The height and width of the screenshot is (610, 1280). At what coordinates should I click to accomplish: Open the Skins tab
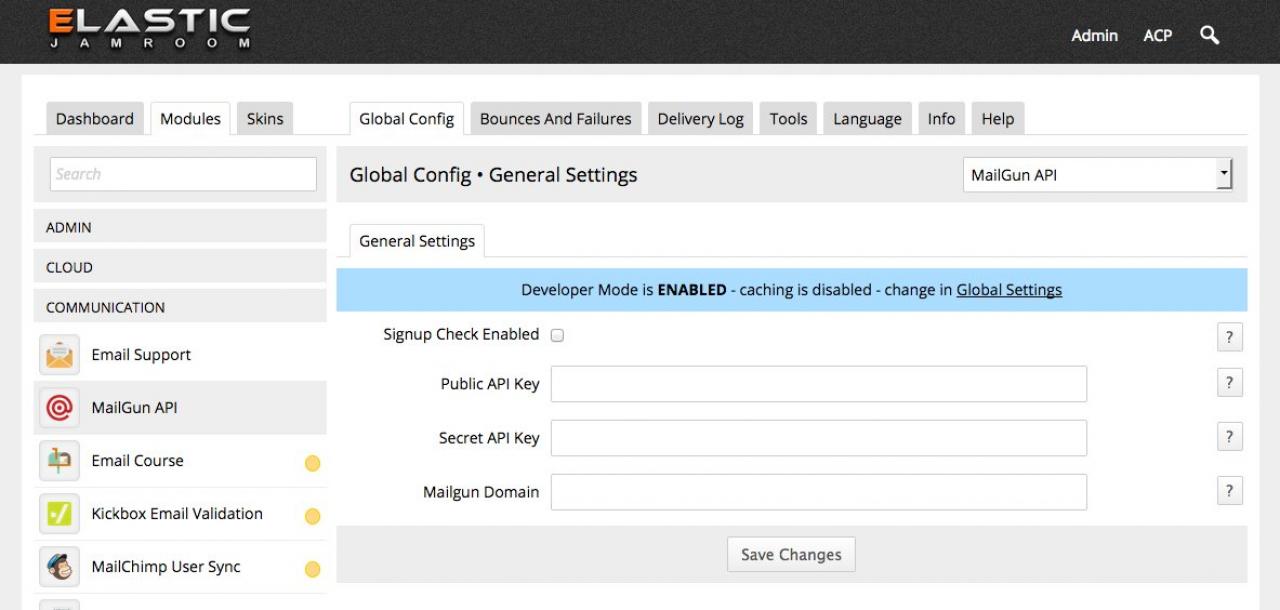pos(265,119)
